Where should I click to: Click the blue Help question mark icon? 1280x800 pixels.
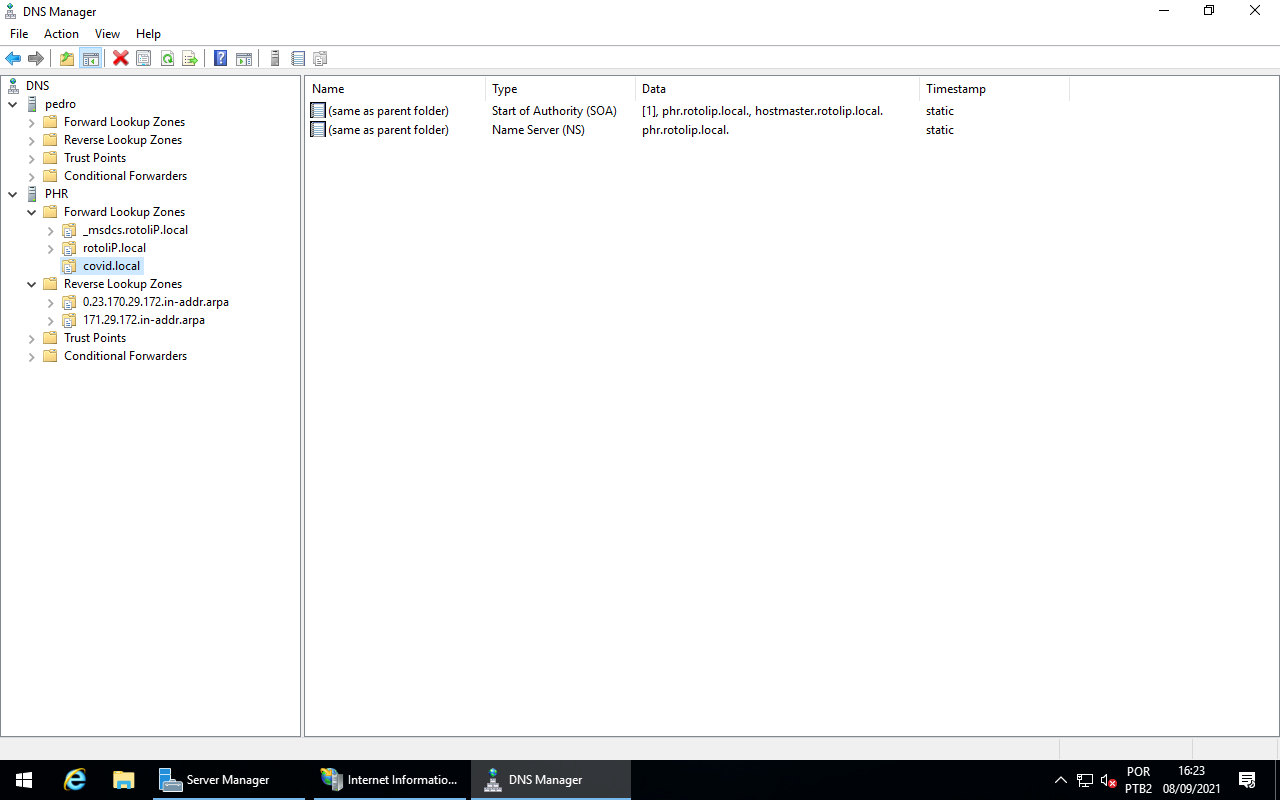coord(220,59)
